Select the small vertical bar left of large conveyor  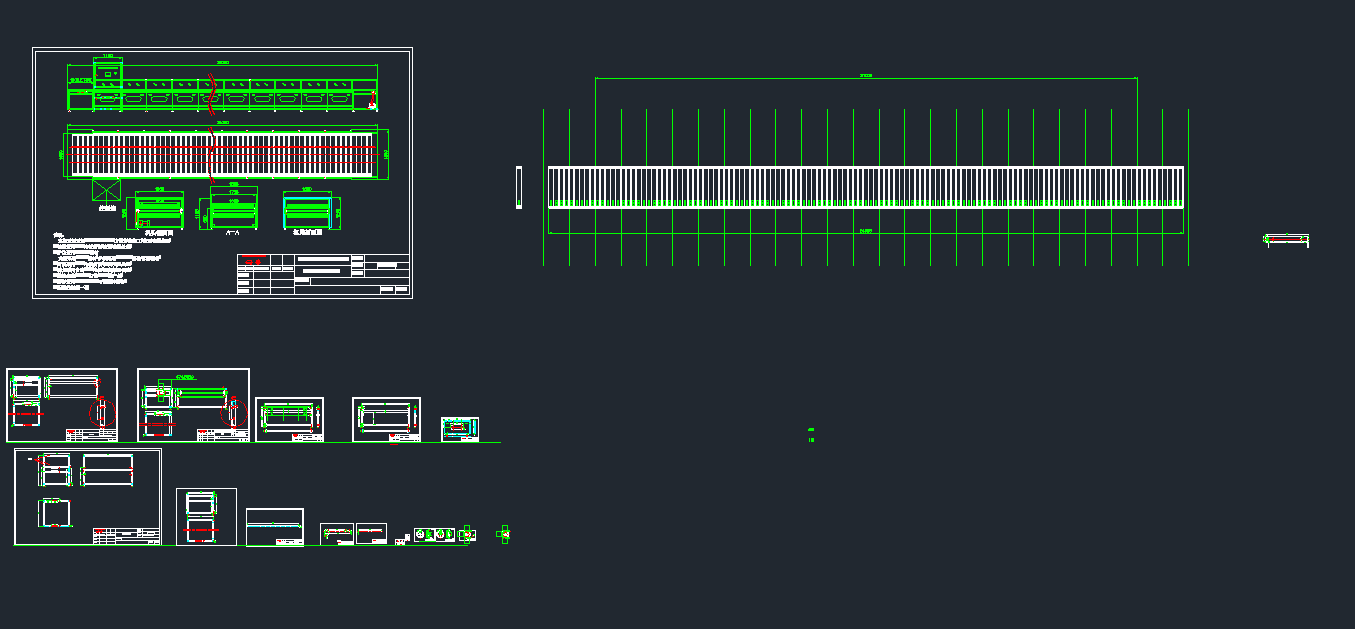click(x=519, y=187)
